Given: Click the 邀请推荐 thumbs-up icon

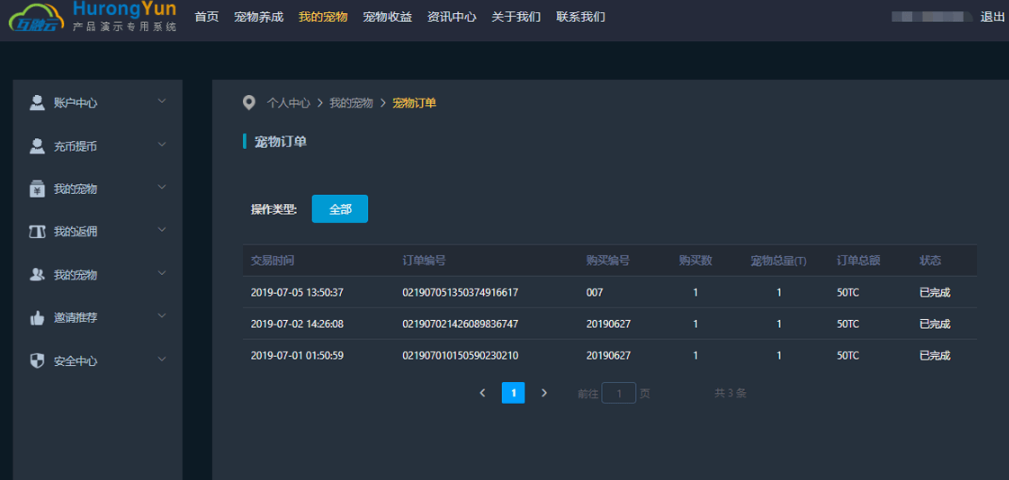Looking at the screenshot, I should [37, 317].
